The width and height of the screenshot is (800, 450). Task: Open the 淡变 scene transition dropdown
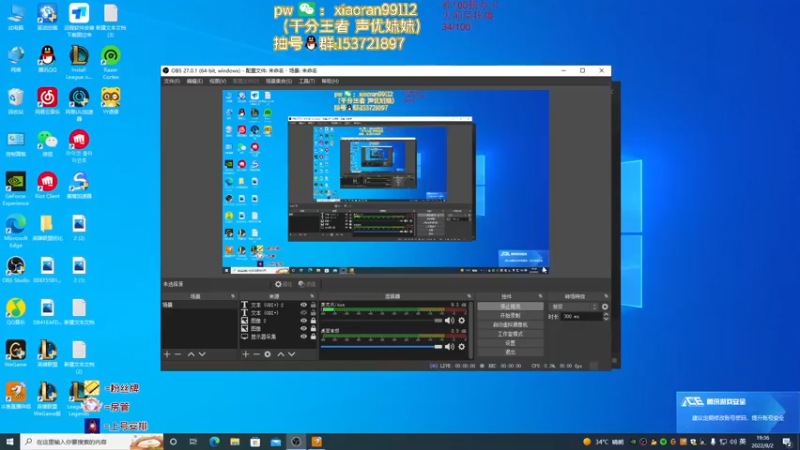pyautogui.click(x=574, y=307)
